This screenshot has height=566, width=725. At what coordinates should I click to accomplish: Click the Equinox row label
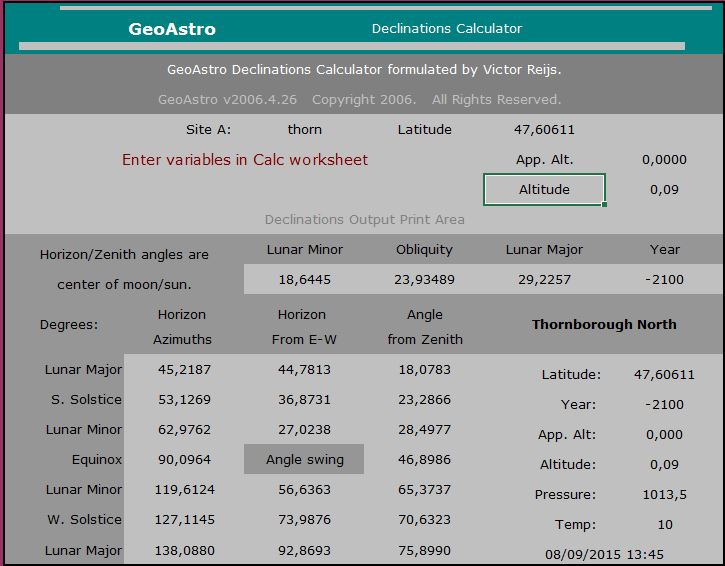(97, 460)
